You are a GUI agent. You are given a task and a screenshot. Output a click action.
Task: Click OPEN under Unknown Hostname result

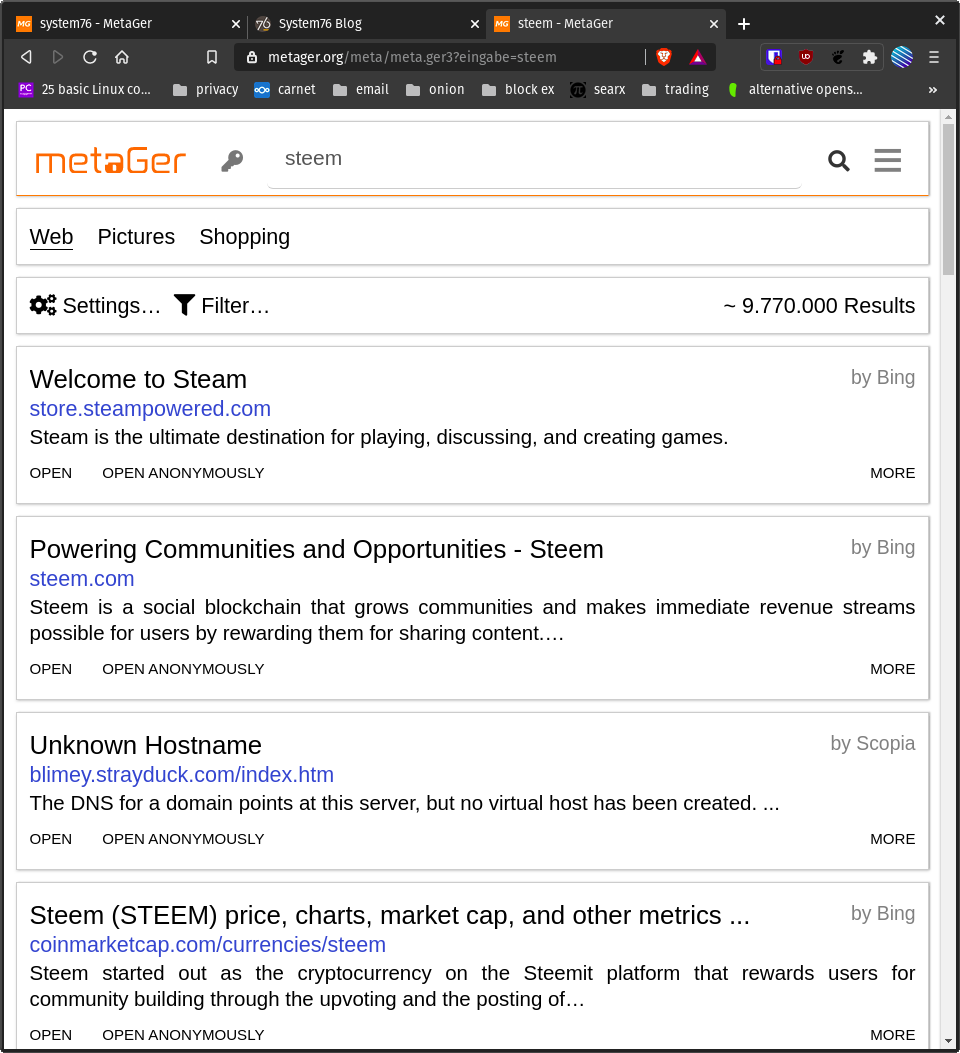pos(51,839)
